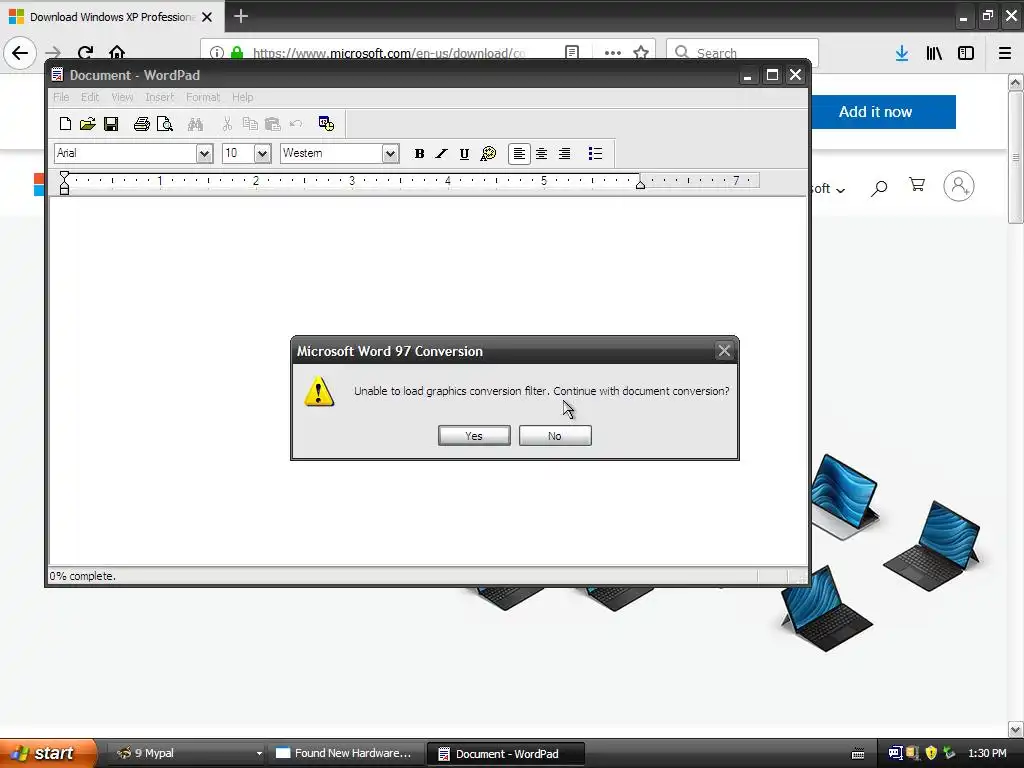Undo the last action with the Undo icon

point(296,124)
